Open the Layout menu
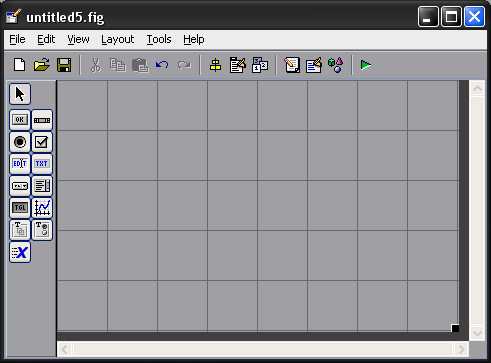491x363 pixels. click(x=117, y=39)
